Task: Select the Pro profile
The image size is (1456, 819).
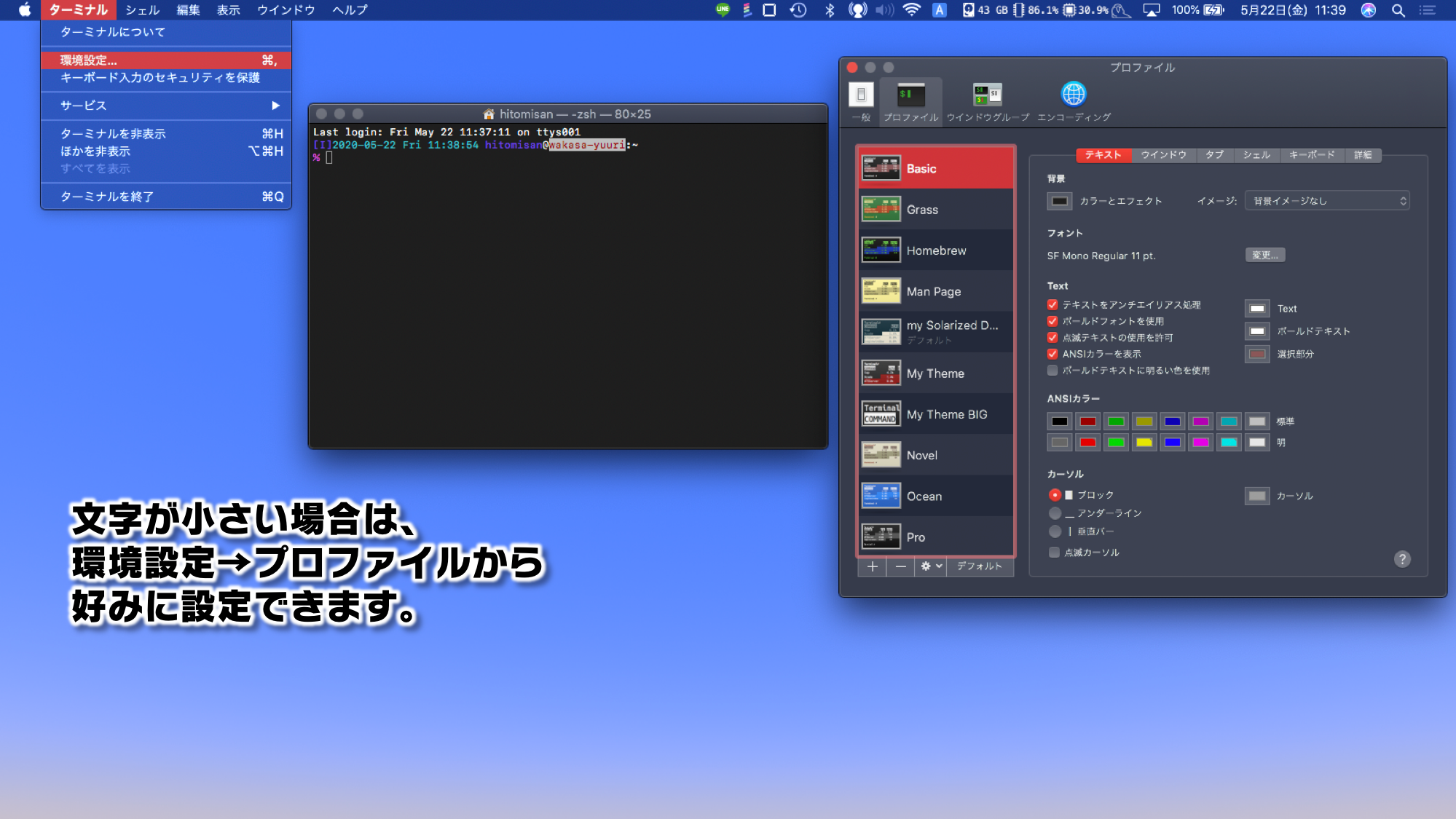Action: pyautogui.click(x=937, y=537)
